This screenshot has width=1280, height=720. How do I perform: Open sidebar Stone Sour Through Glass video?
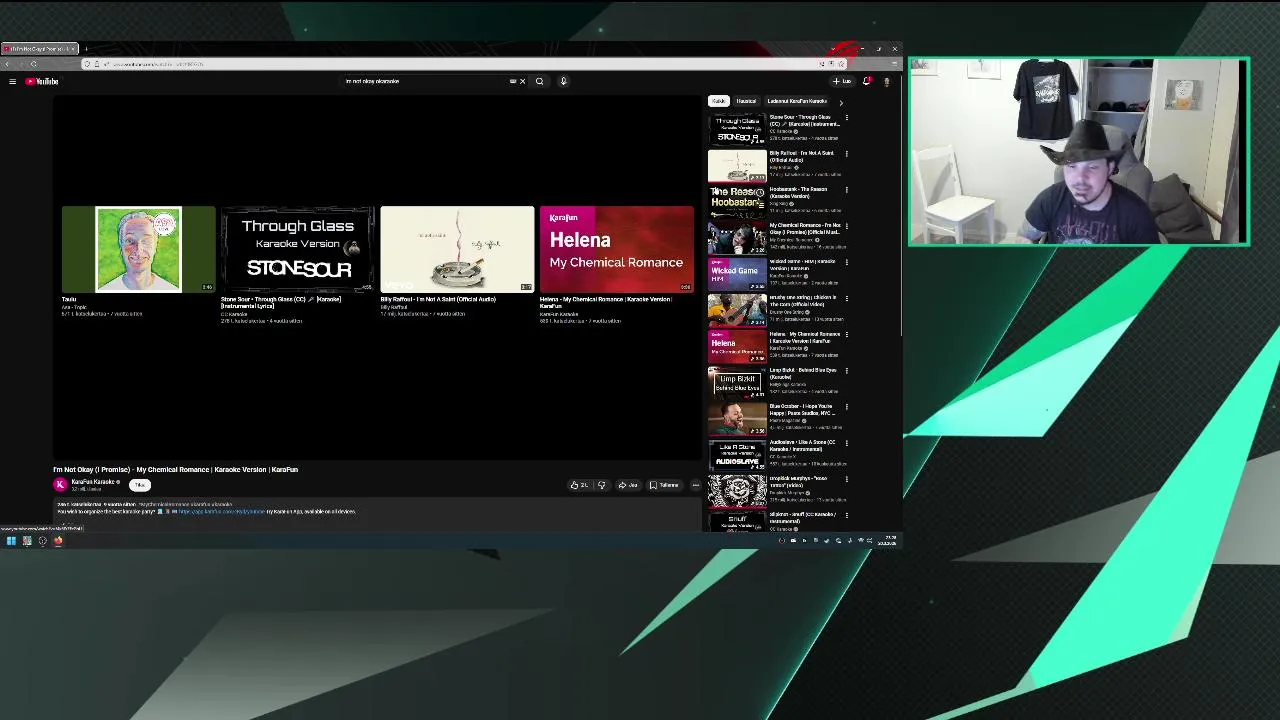737,130
